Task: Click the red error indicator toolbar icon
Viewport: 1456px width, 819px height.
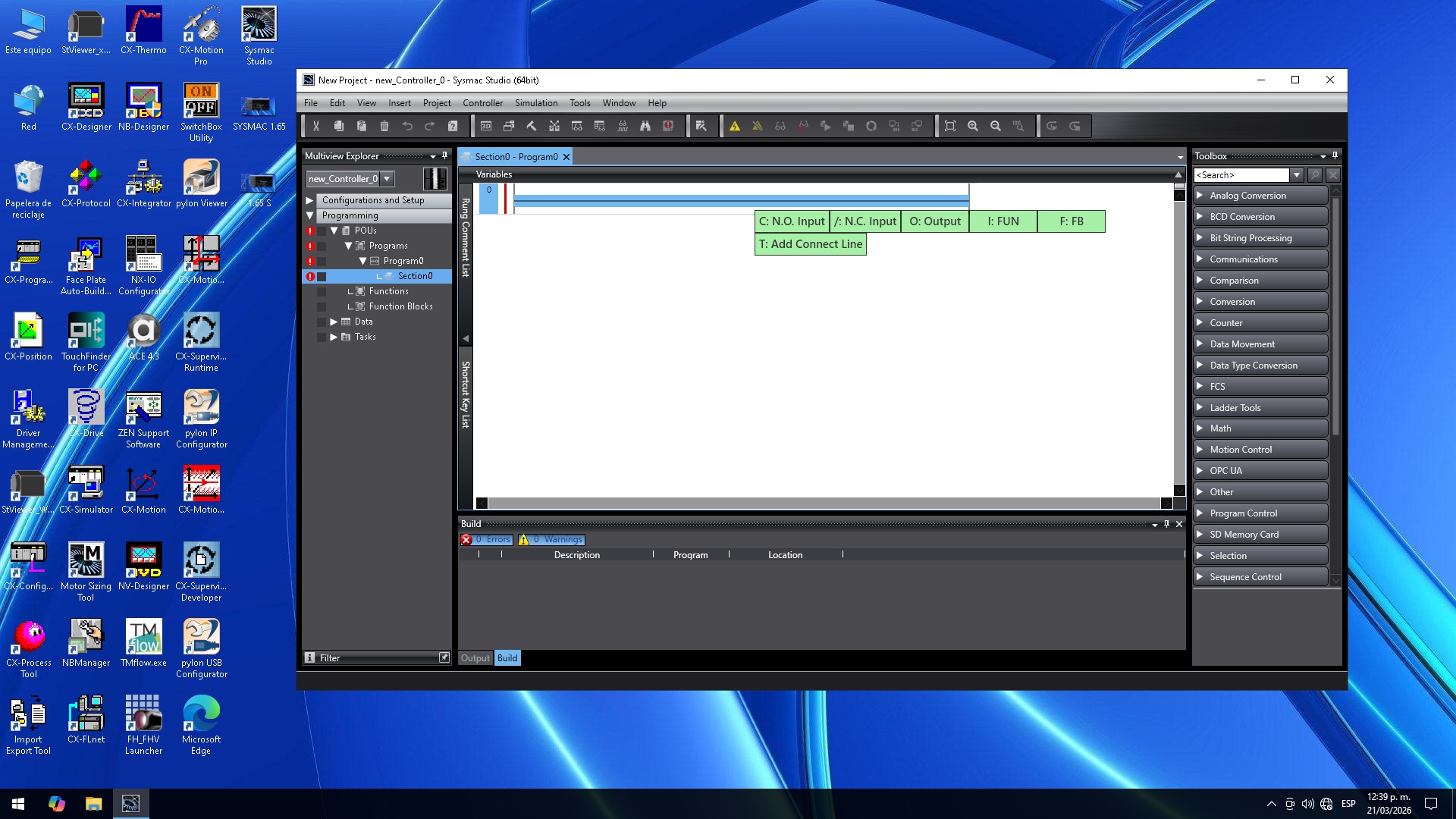Action: pos(668,126)
